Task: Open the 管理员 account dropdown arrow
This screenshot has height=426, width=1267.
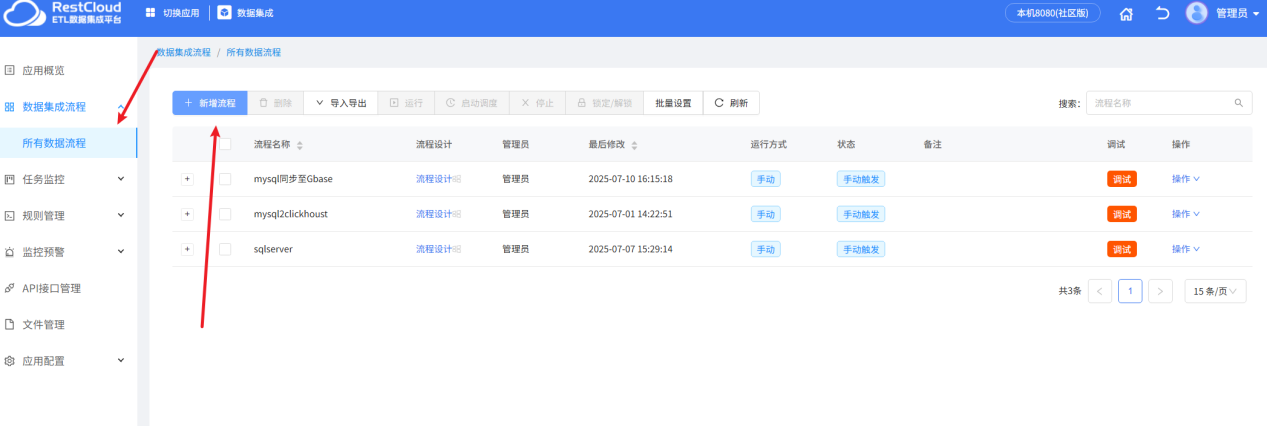Action: point(1256,14)
